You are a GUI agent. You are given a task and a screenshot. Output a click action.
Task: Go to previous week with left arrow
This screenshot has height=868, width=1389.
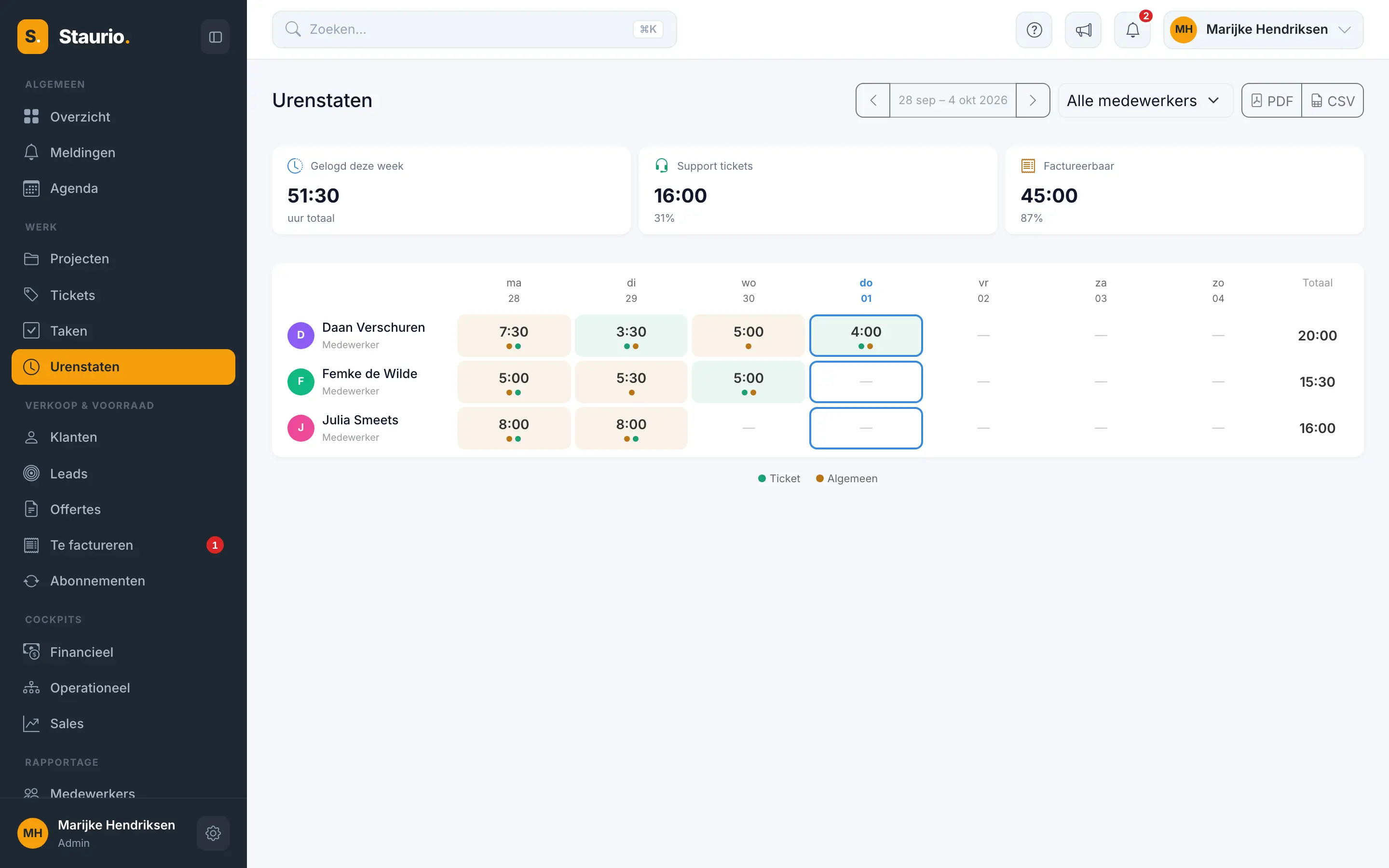pos(873,100)
